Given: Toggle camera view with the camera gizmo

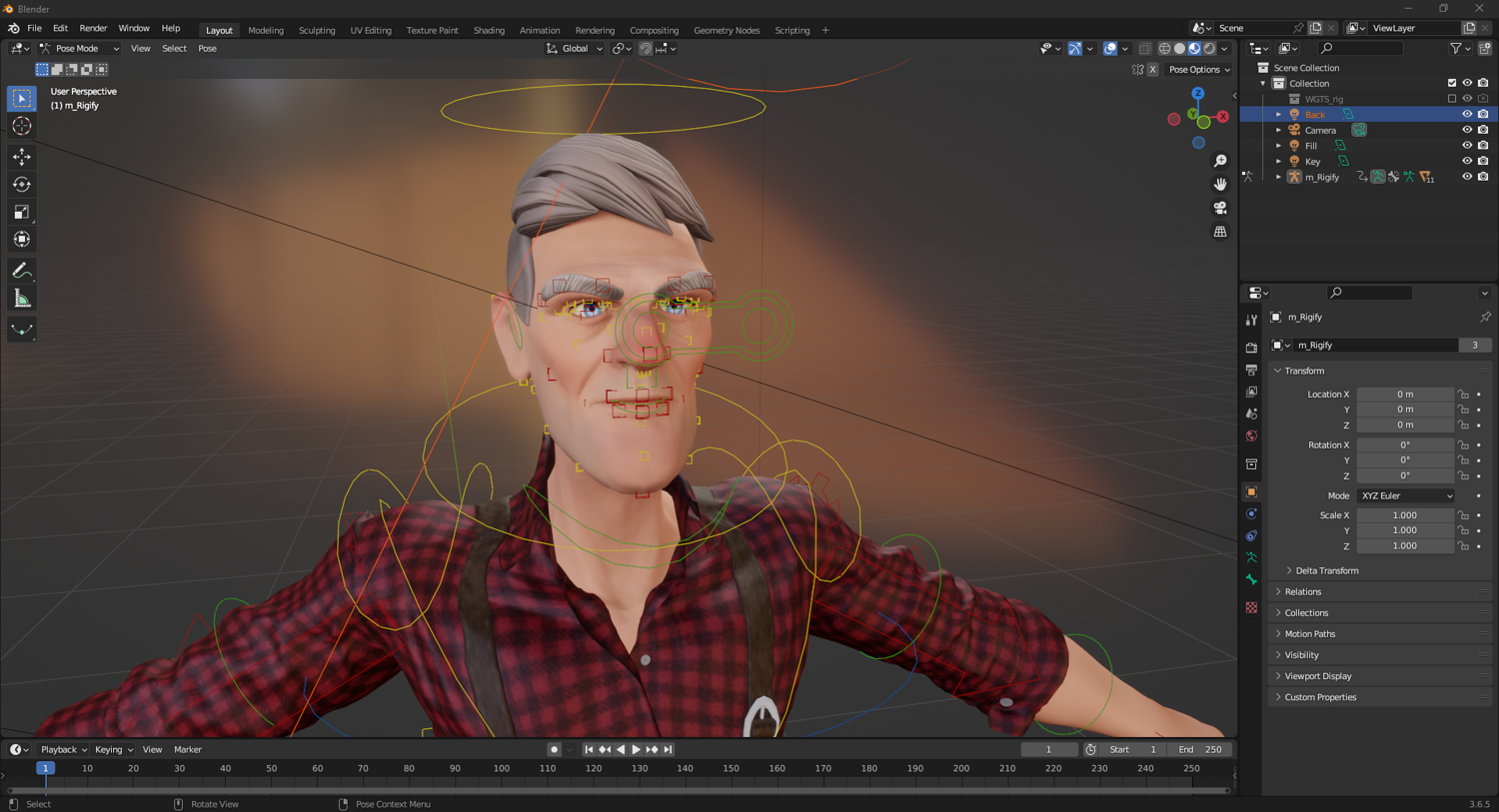Looking at the screenshot, I should point(1220,208).
